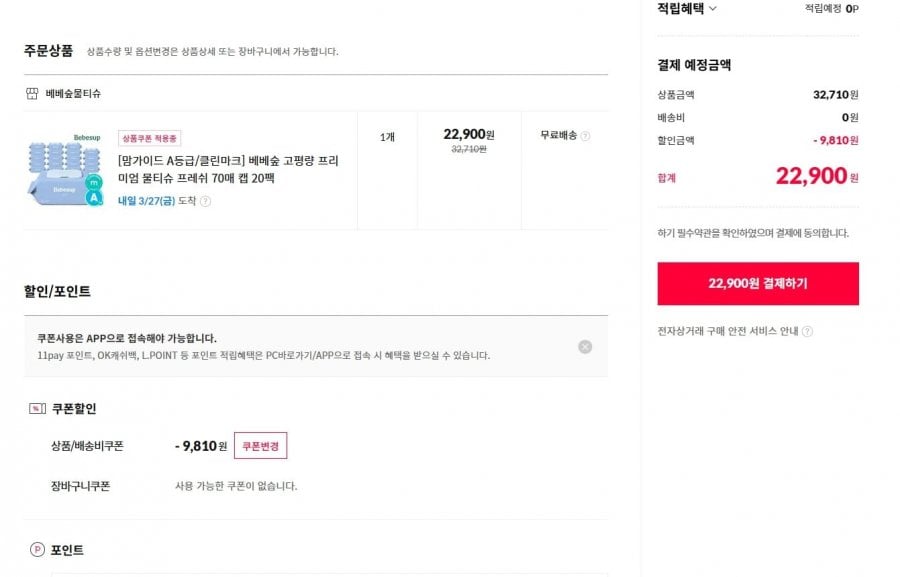Click the help icon beside 전자상거래 구매 안전 서비스 안내
The image size is (900, 577).
point(808,332)
